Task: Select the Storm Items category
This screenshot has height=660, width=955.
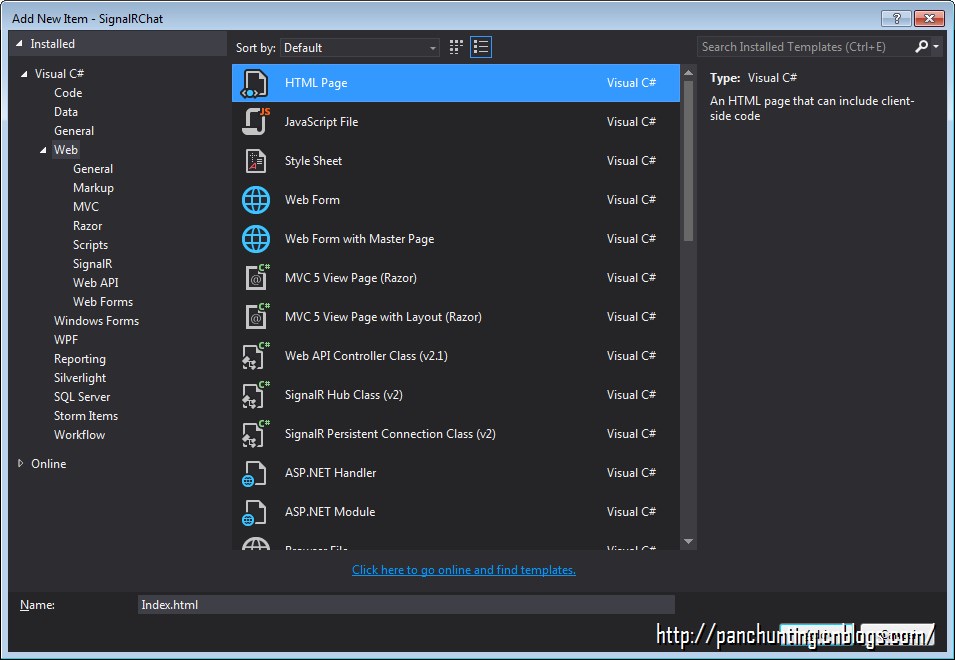Action: tap(86, 415)
